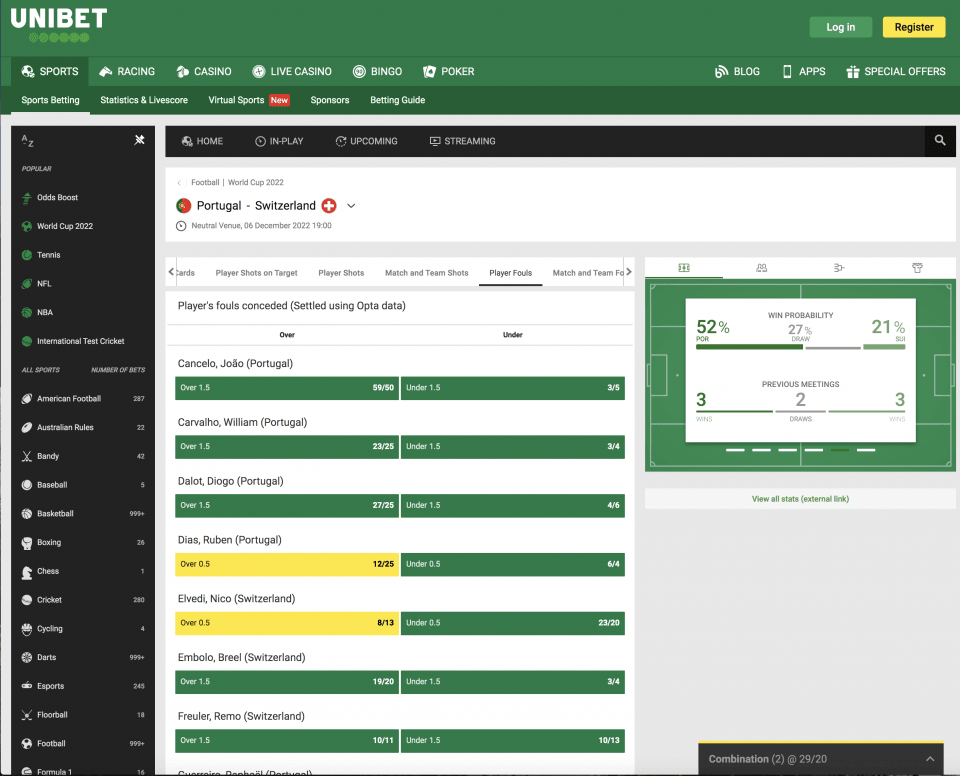Click the Basketball icon in sidebar
The height and width of the screenshot is (776, 960).
[27, 514]
